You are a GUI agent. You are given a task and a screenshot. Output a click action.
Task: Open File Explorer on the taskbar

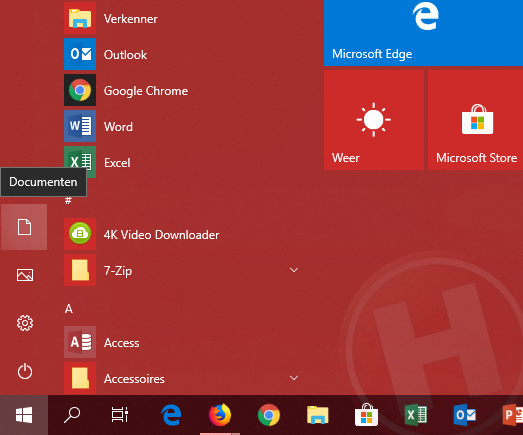[318, 415]
